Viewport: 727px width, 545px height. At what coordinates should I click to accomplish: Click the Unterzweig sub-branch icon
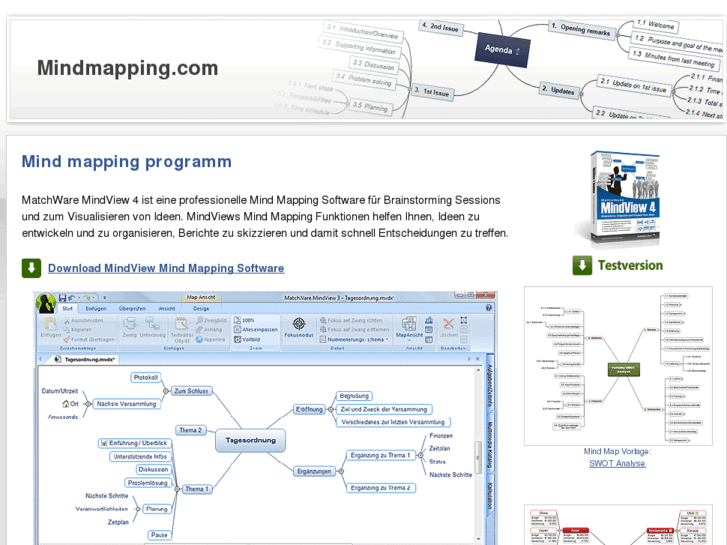pyautogui.click(x=152, y=324)
